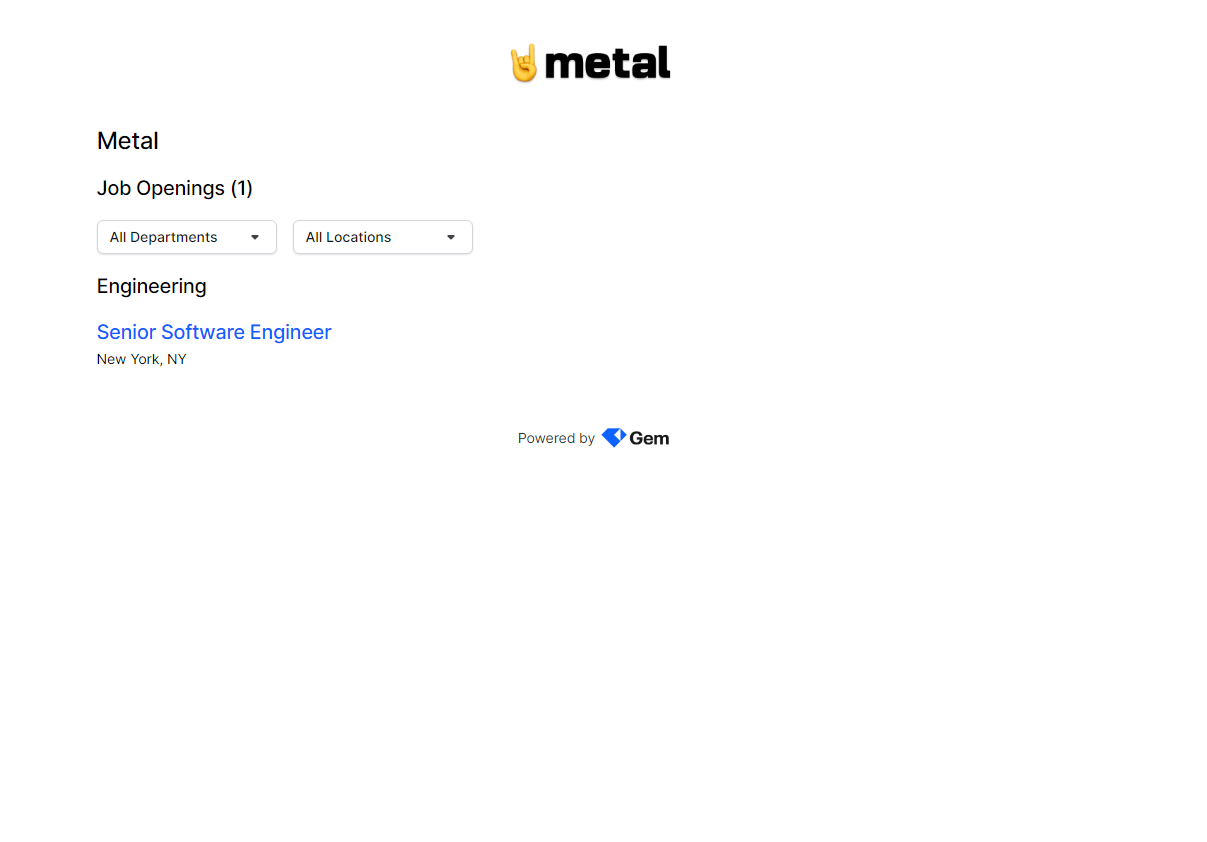1207x842 pixels.
Task: Click the Powered by text
Action: coord(556,438)
